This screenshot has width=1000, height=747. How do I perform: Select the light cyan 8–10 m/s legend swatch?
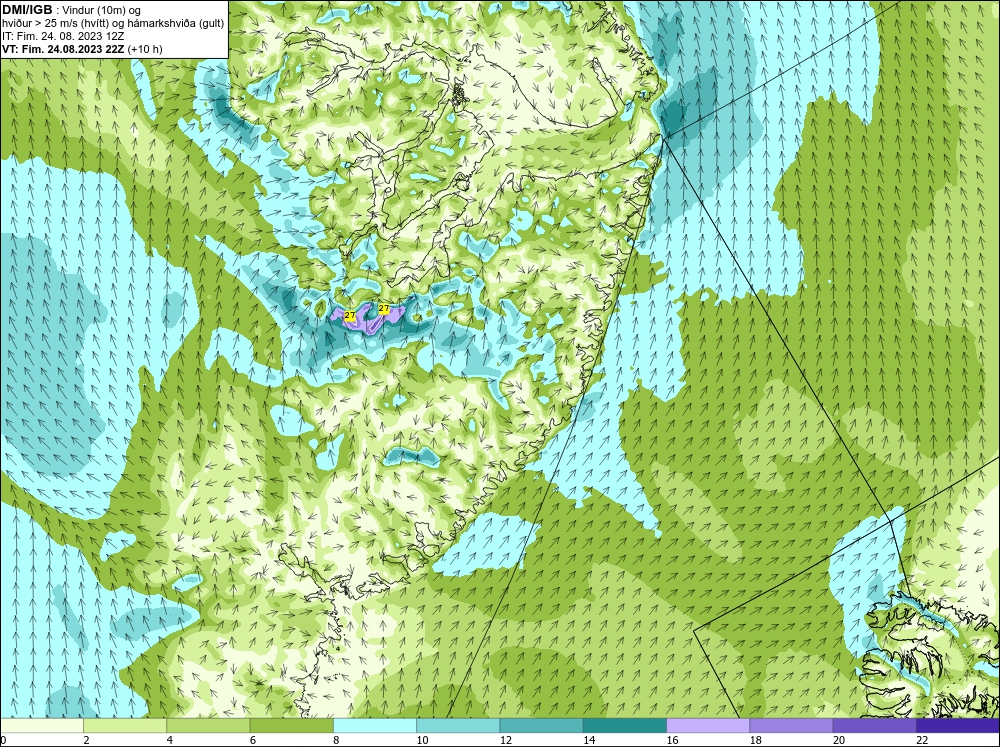point(375,726)
